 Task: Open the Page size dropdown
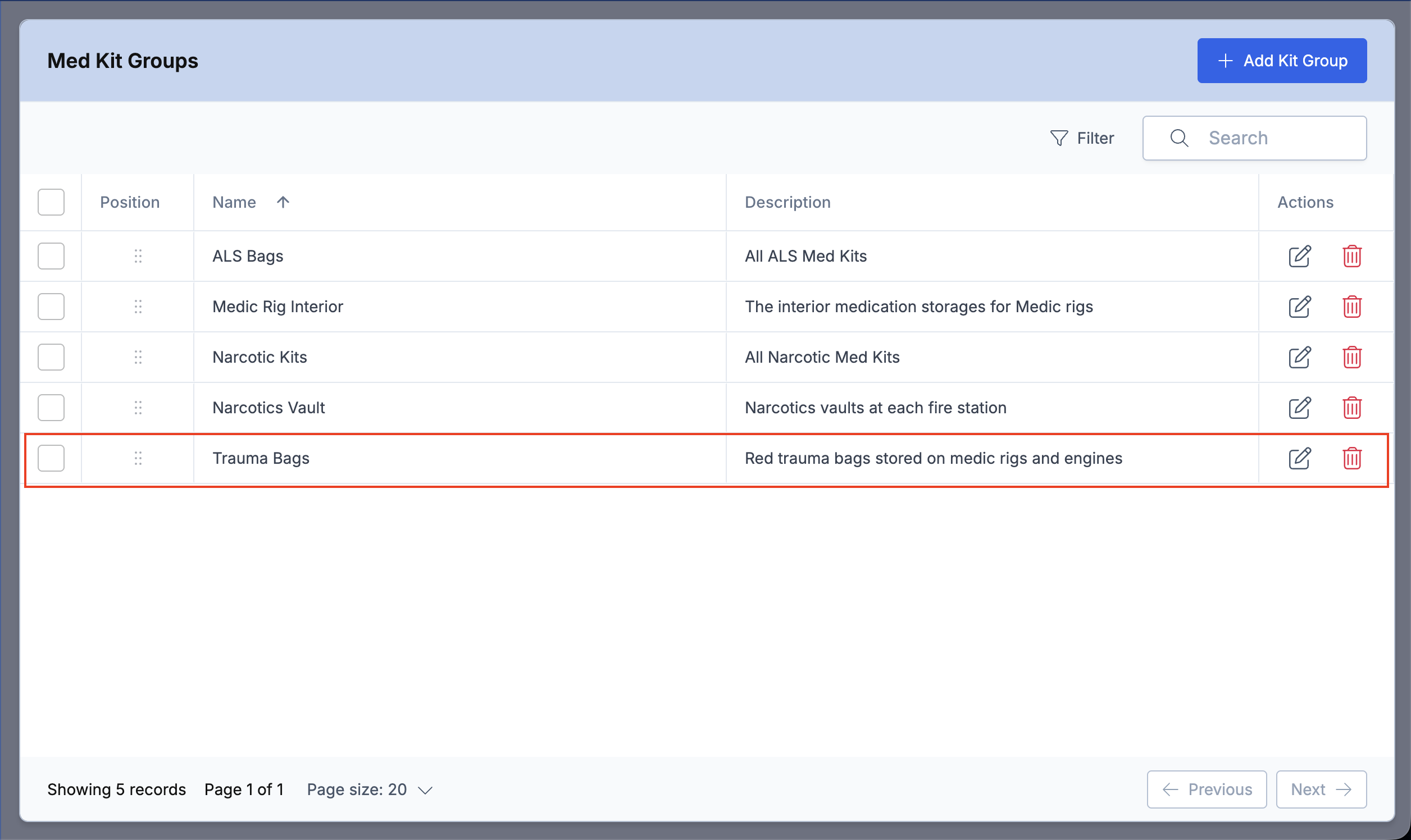tap(370, 789)
